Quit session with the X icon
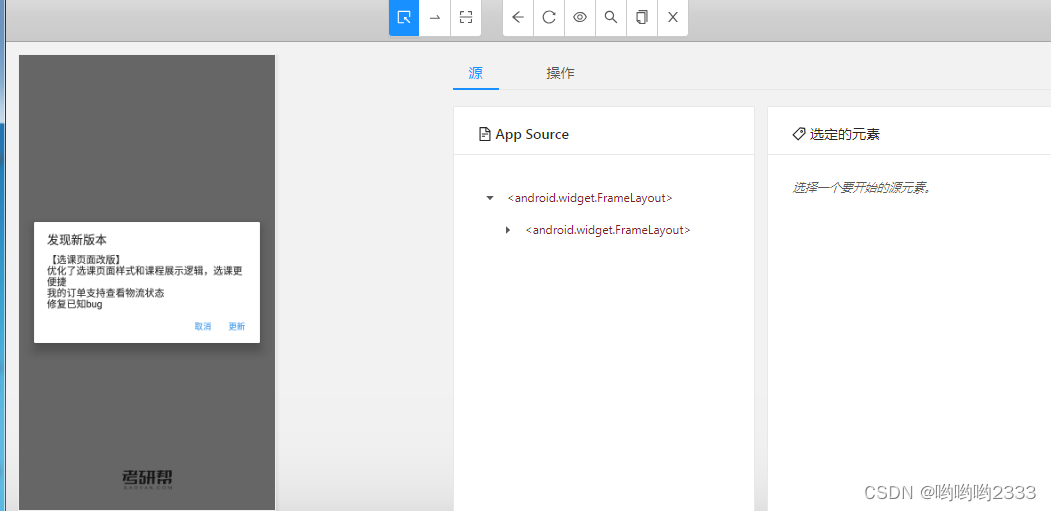 point(673,17)
